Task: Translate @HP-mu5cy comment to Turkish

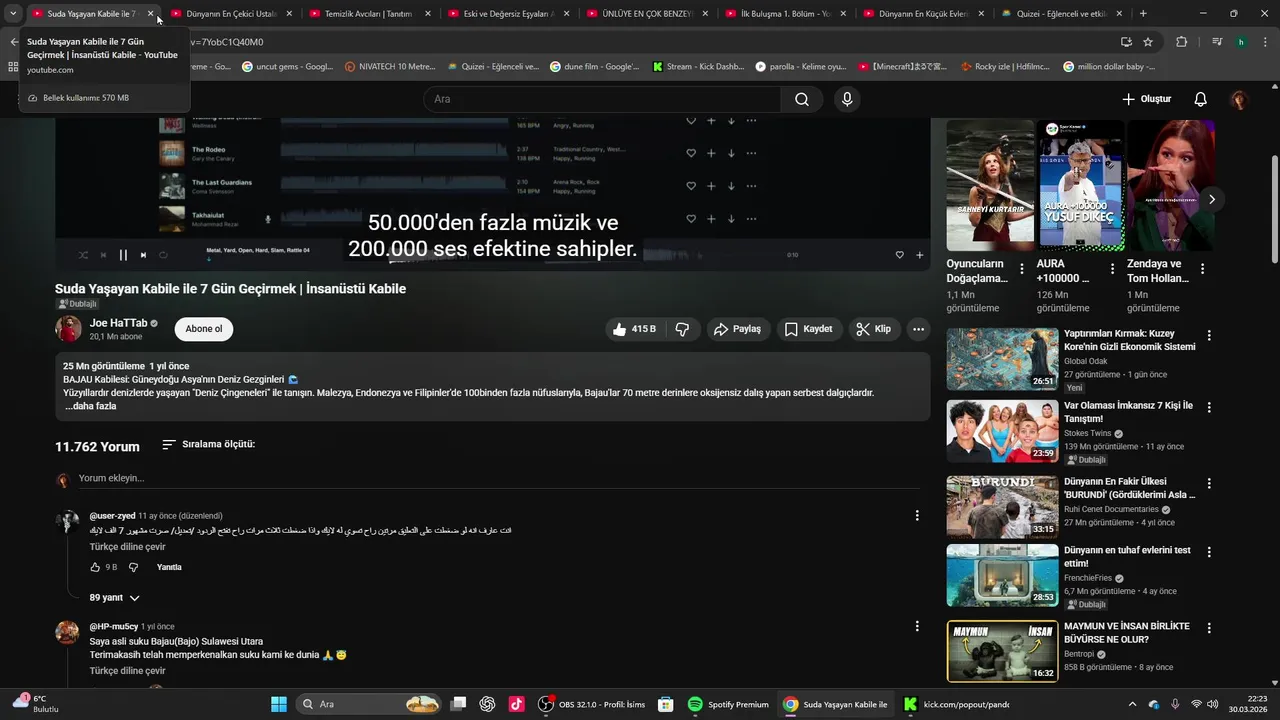Action: coord(127,671)
